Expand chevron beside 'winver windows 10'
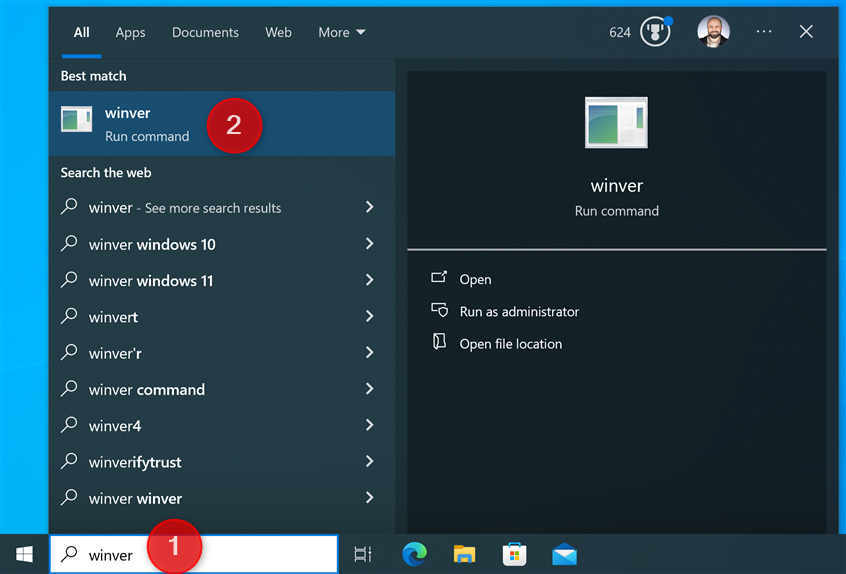This screenshot has width=846, height=574. [370, 243]
